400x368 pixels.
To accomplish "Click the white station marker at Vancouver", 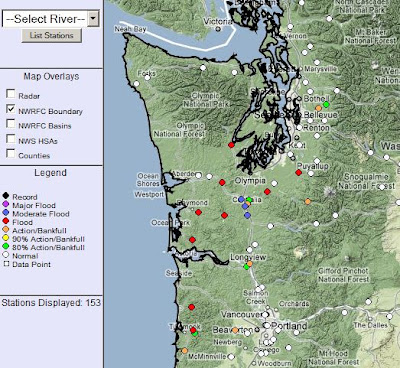I will (265, 314).
